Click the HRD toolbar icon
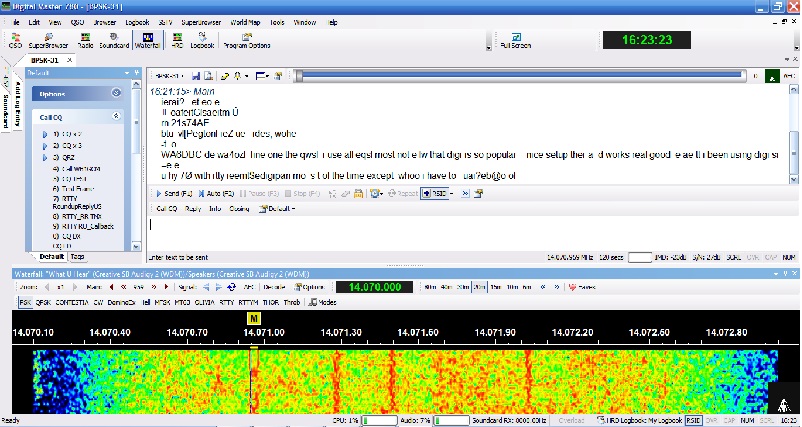 point(177,40)
